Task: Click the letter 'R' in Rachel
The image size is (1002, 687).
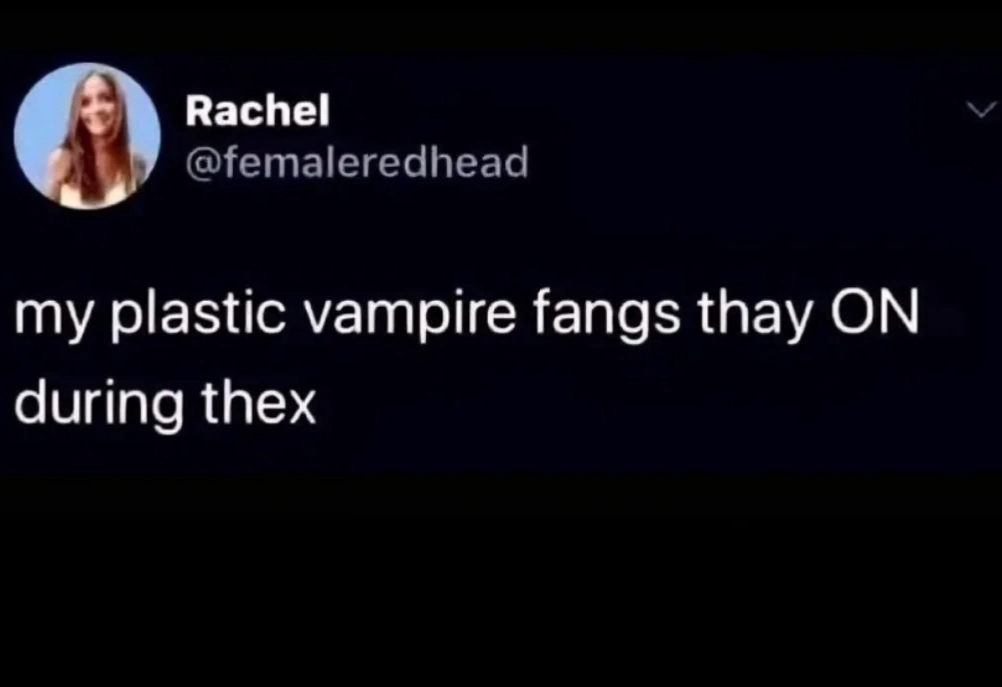Action: 199,110
